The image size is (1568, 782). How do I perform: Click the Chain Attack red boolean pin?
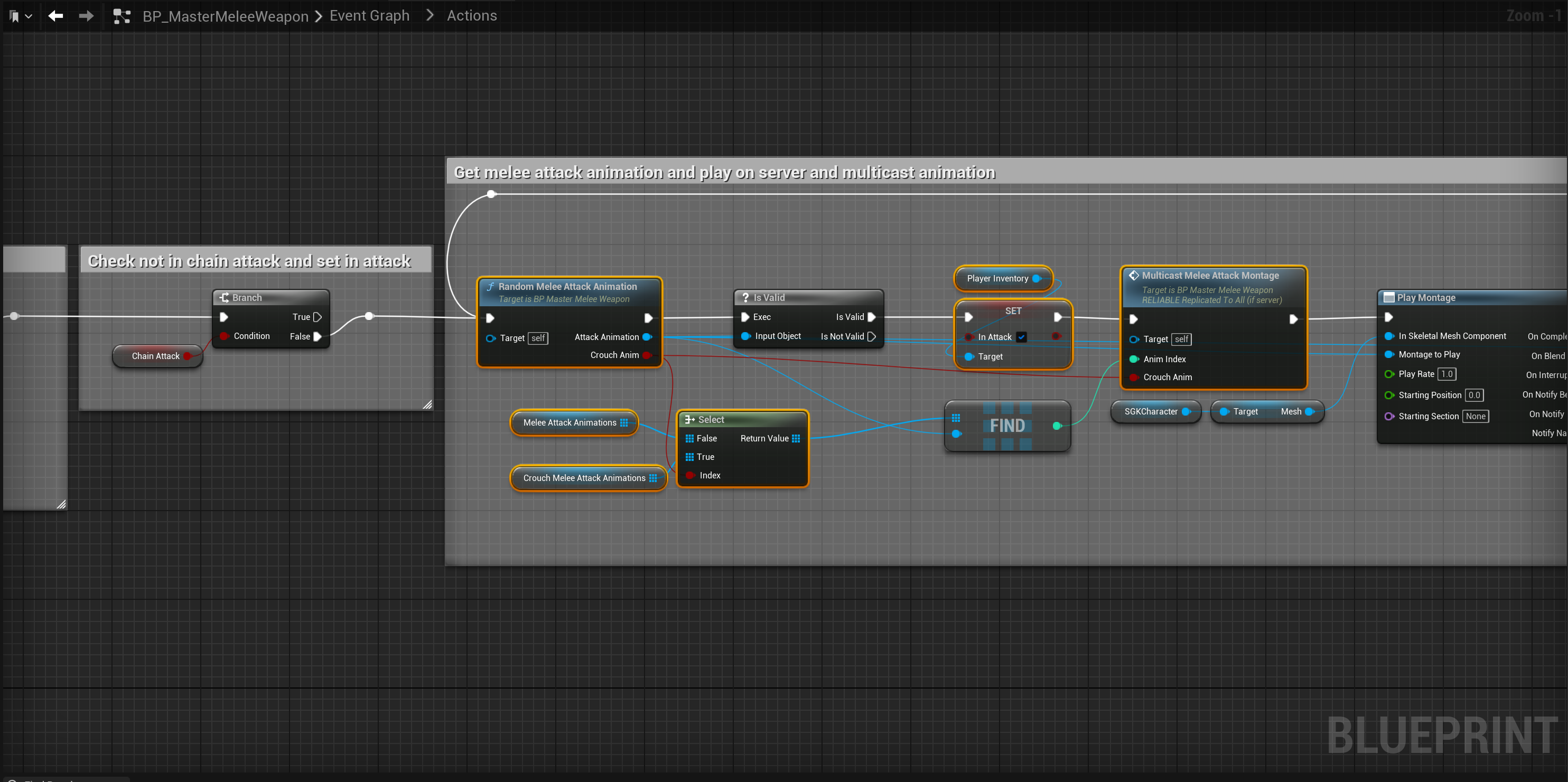coord(188,356)
